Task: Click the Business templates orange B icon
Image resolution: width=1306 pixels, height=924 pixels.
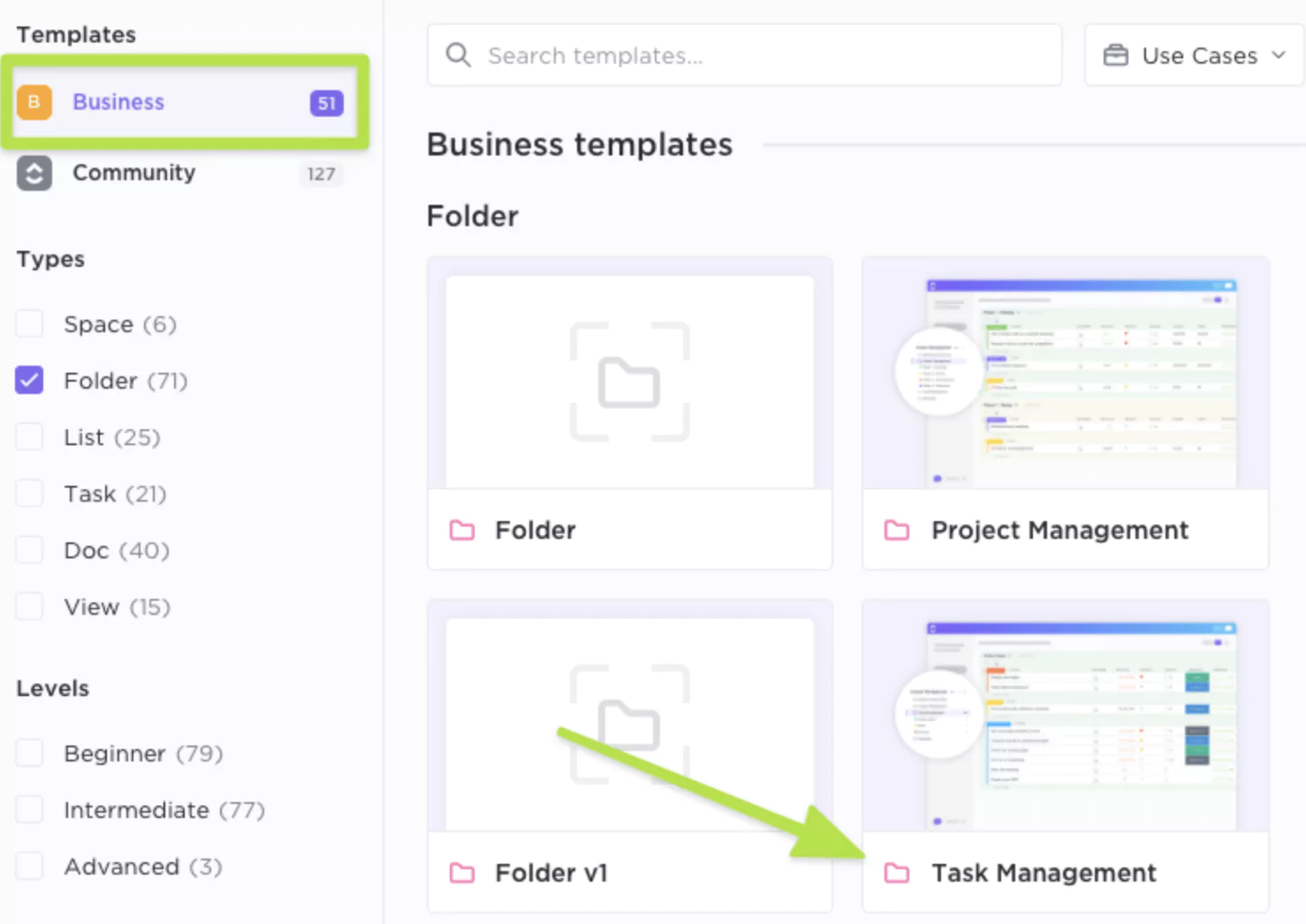Action: (34, 102)
